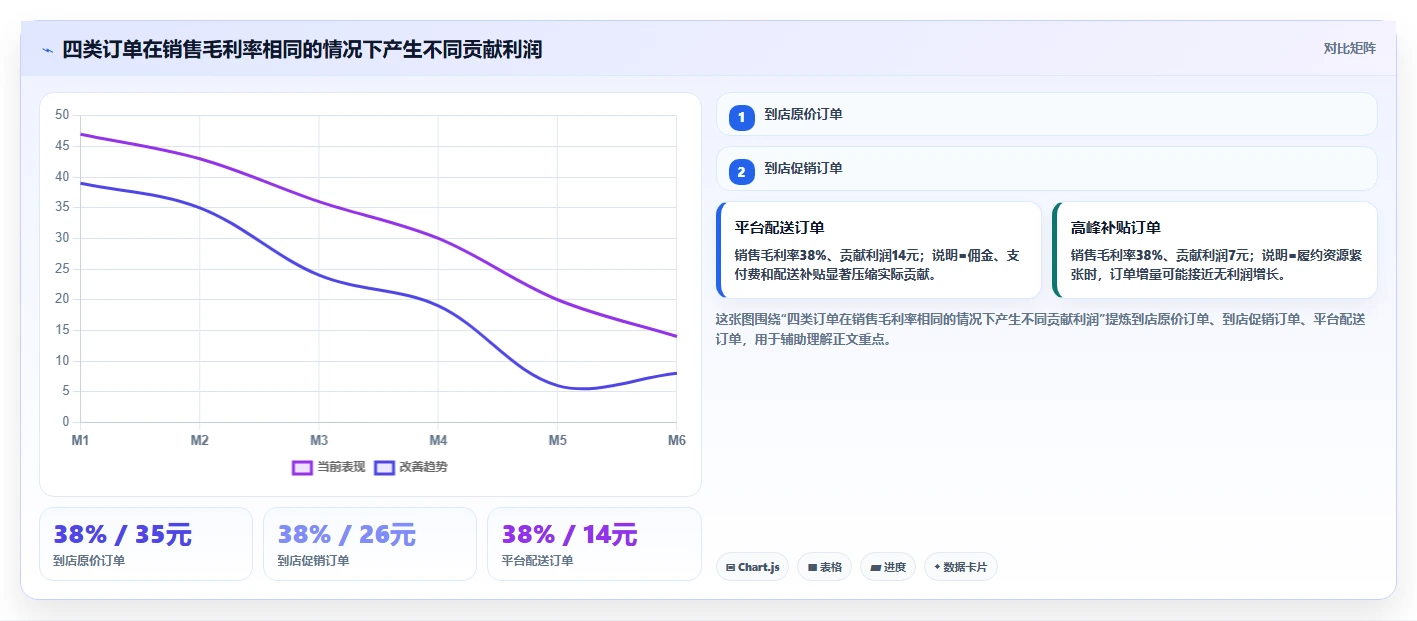1417x621 pixels.
Task: Click the summary paragraph starting 这张图围绕
Action: pos(1041,329)
